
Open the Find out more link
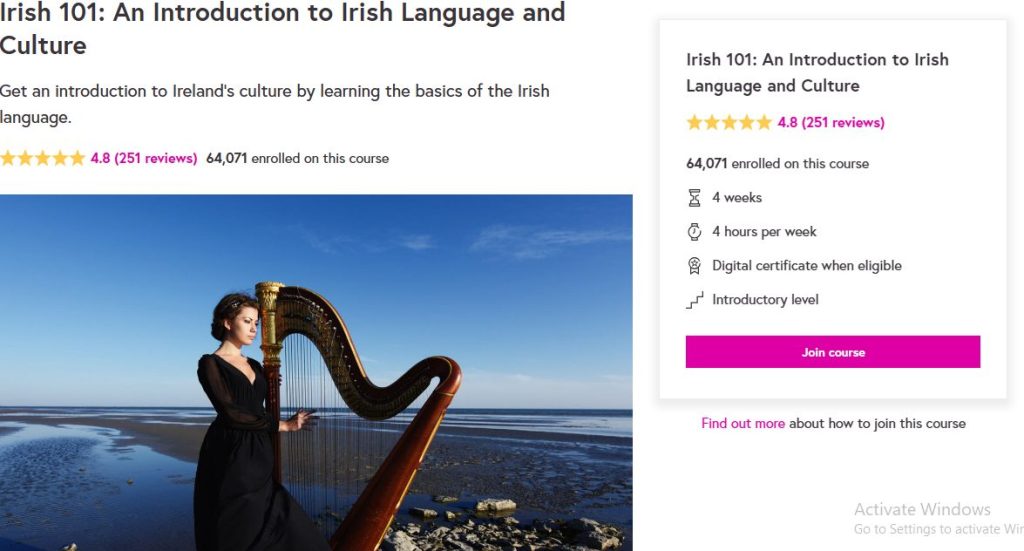click(x=743, y=423)
